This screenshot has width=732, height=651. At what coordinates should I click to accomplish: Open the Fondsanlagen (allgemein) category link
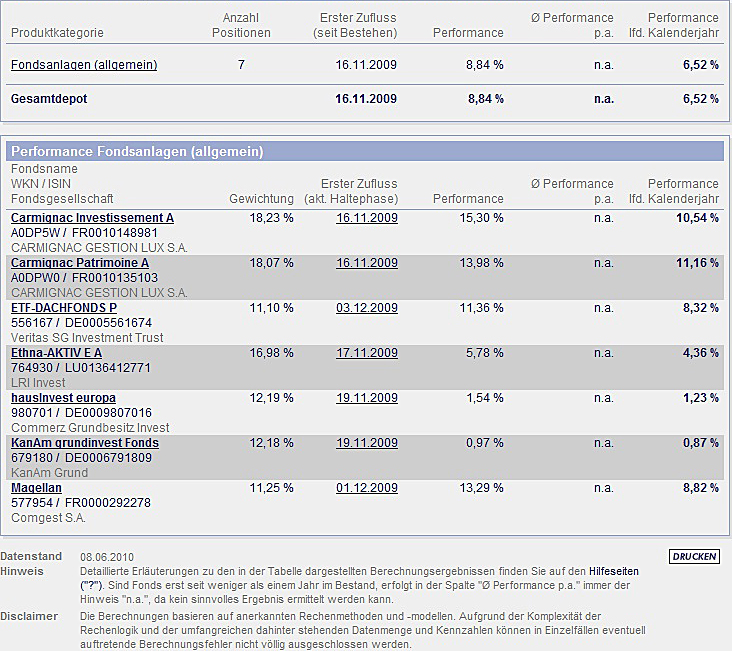coord(84,65)
